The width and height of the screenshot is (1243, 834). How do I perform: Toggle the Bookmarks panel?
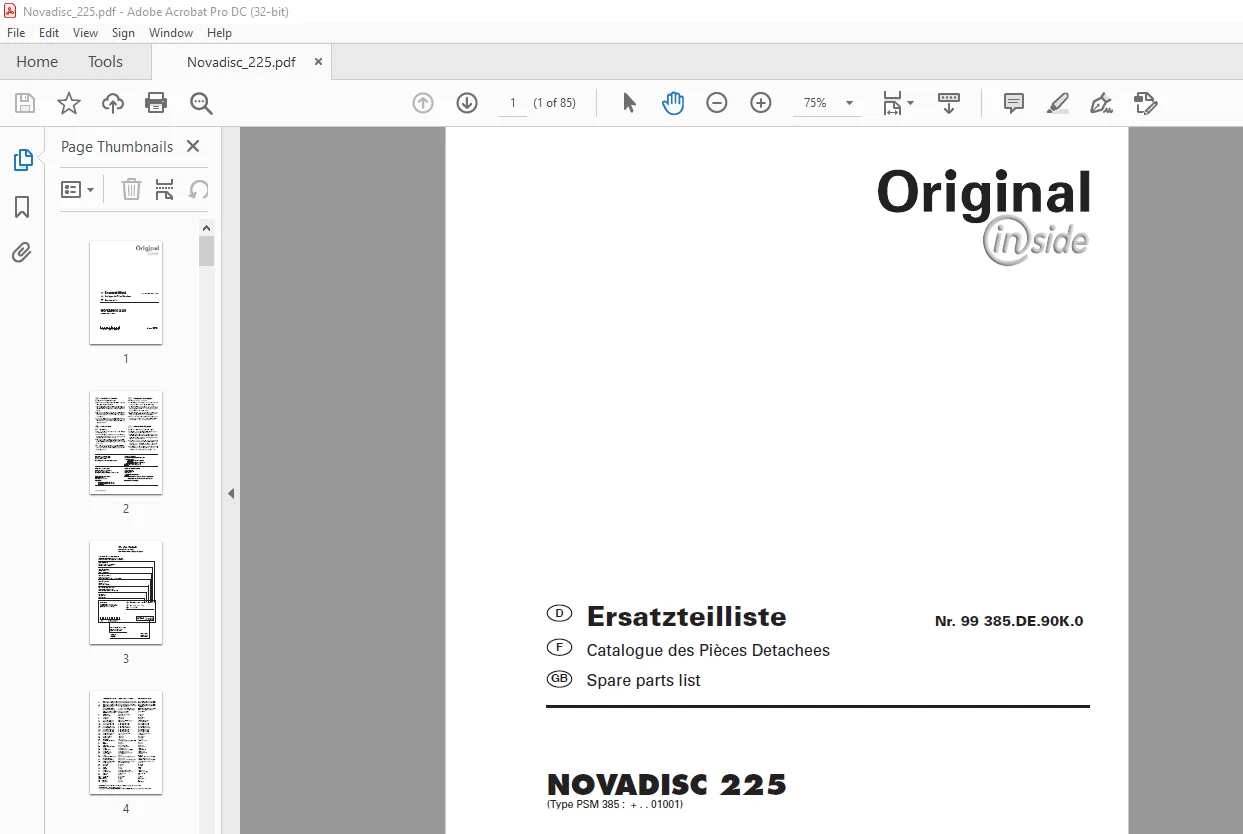[x=22, y=207]
